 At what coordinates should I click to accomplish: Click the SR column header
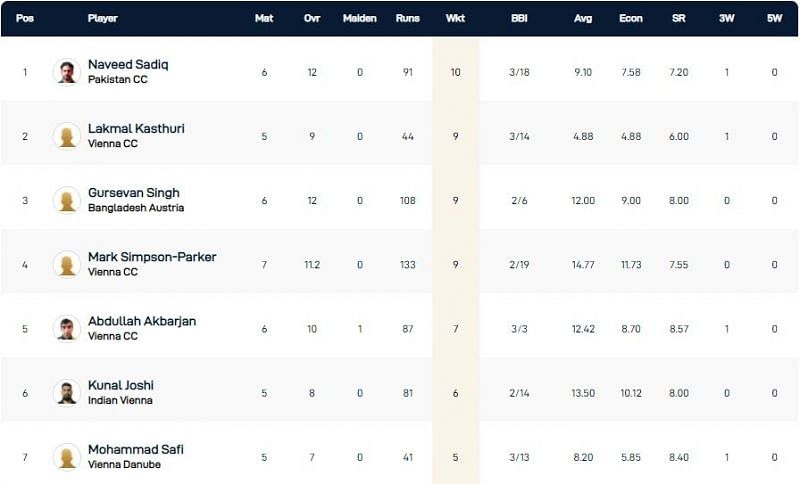(678, 18)
